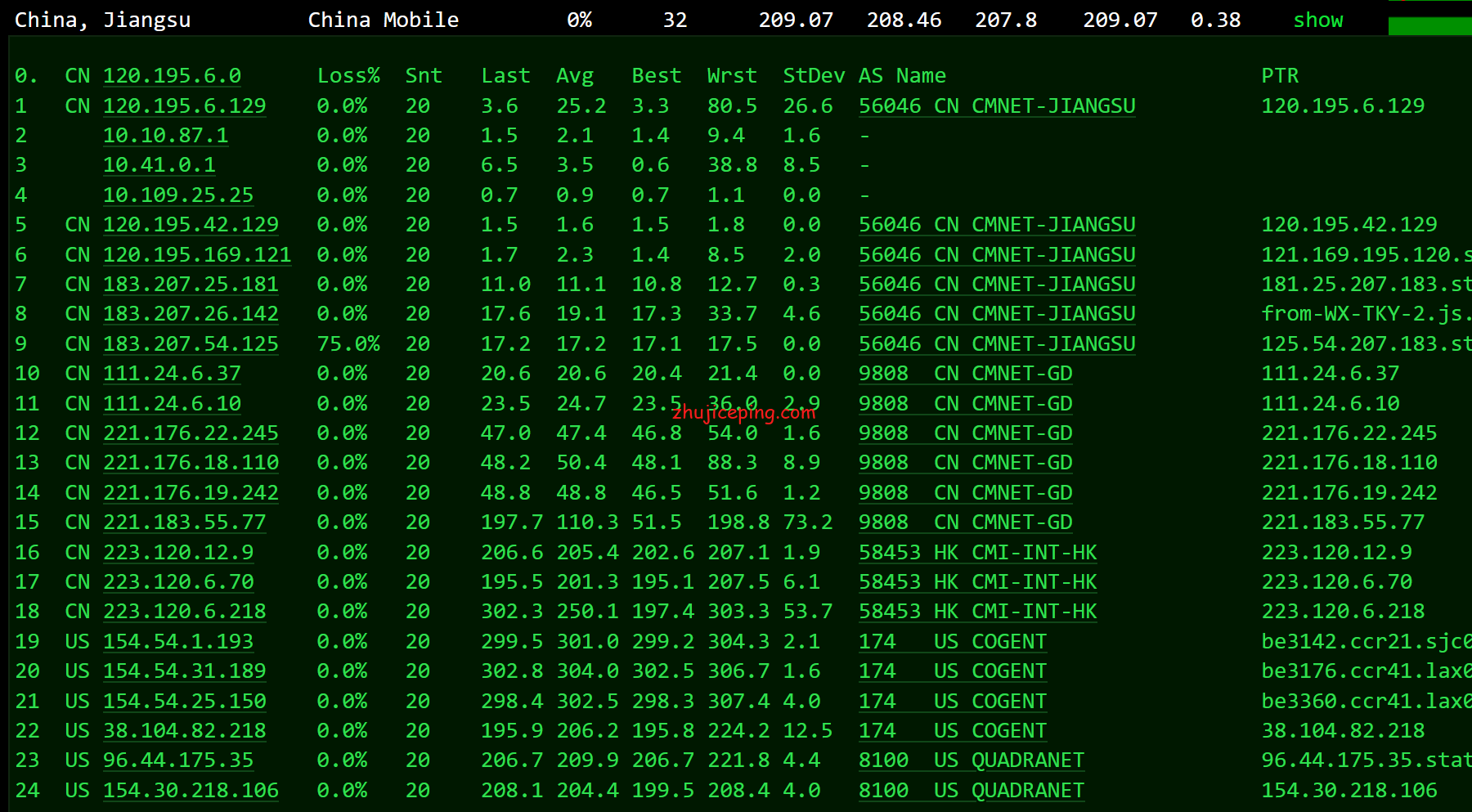Open IP link 154.54.25.150
This screenshot has height=812, width=1472.
[185, 701]
